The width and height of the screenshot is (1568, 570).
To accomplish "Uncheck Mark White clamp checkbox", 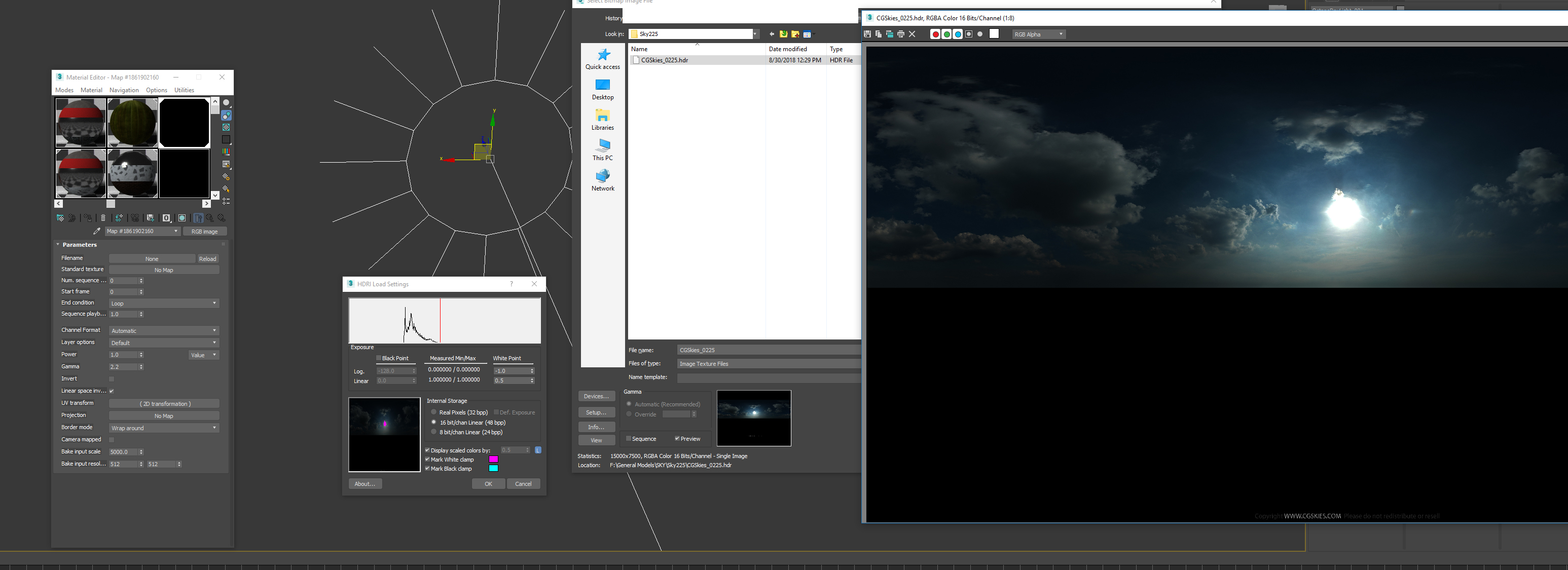I will [427, 460].
